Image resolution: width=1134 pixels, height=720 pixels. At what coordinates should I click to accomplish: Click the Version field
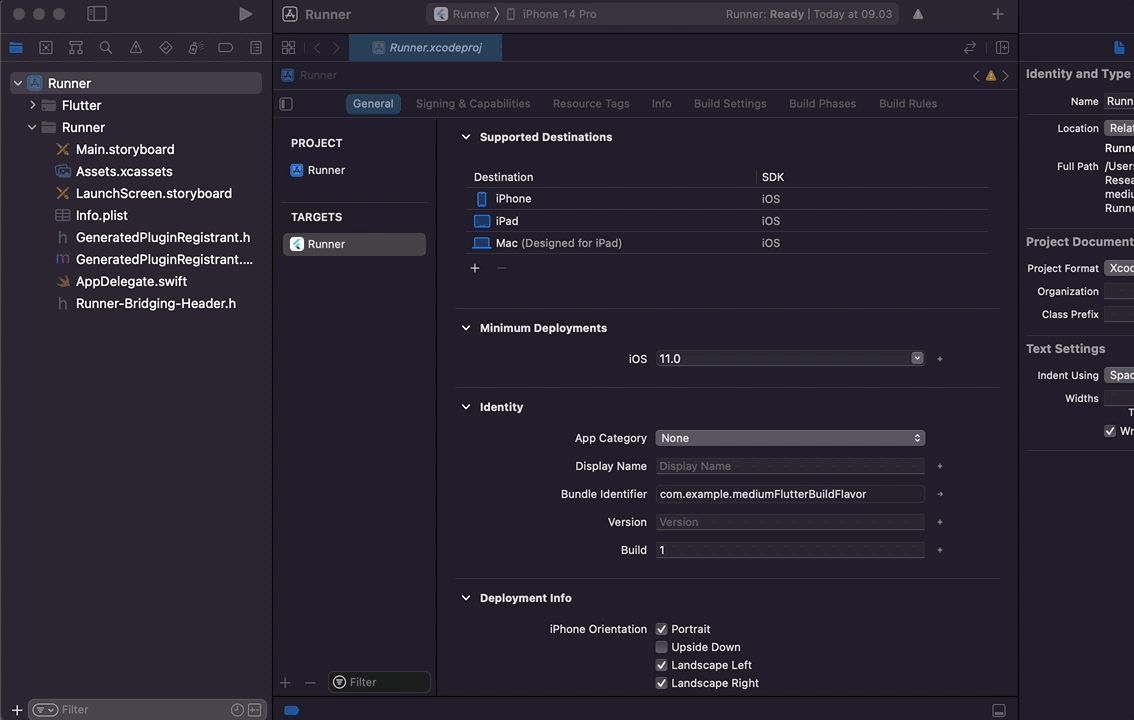tap(790, 522)
